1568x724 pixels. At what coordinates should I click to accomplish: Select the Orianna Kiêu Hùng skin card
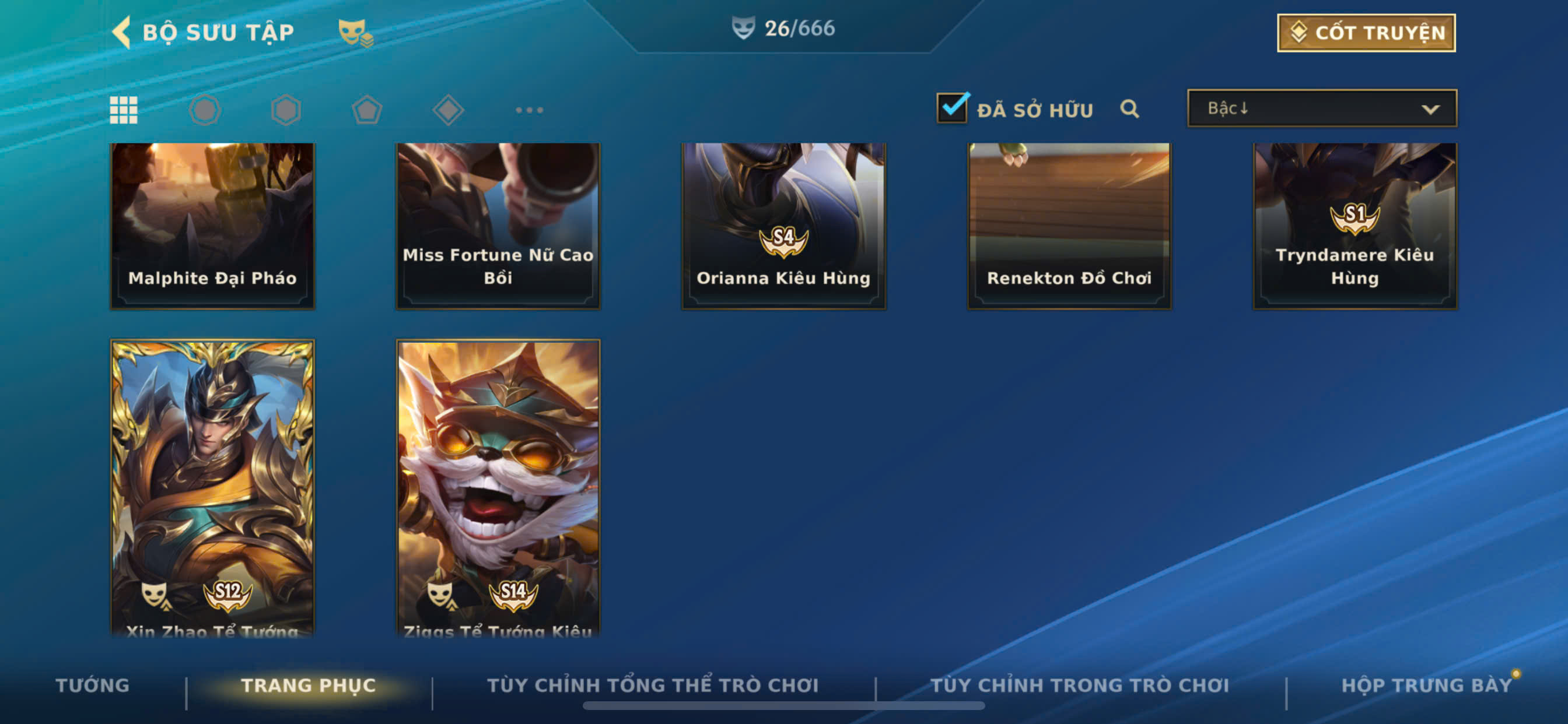[783, 226]
